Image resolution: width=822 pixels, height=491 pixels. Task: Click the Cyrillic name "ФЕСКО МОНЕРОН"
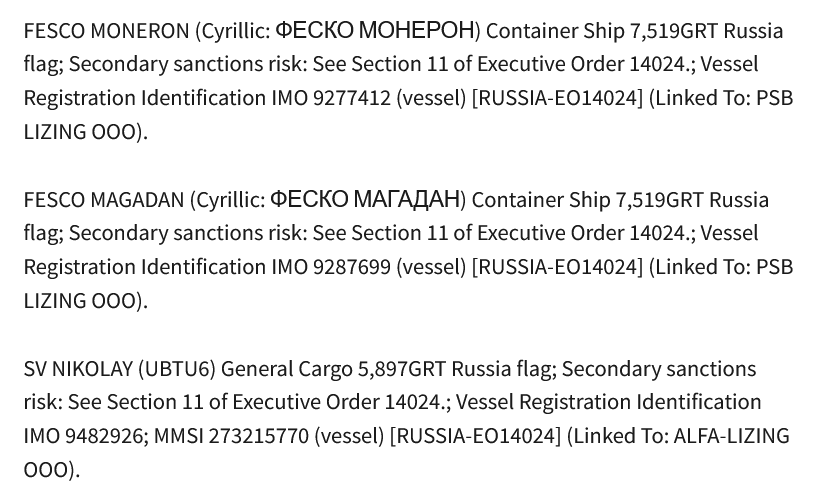click(x=374, y=31)
